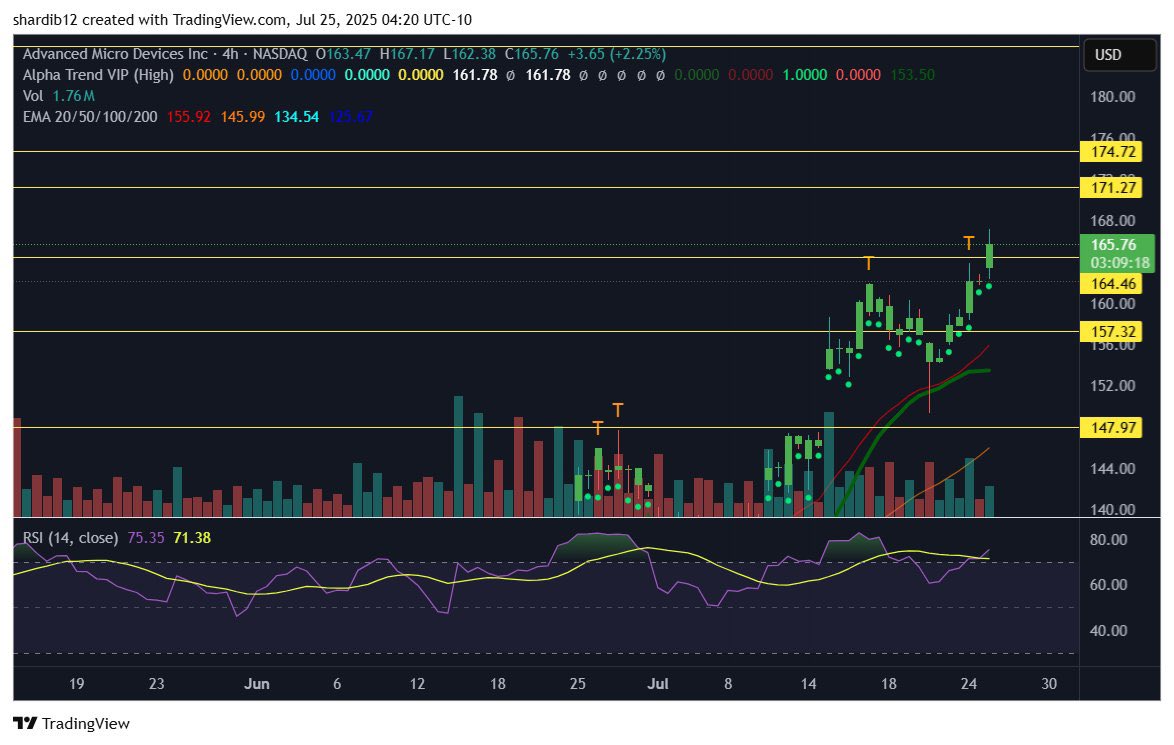Image resolution: width=1174 pixels, height=745 pixels.
Task: Click the 24 date on time axis
Action: pos(969,684)
